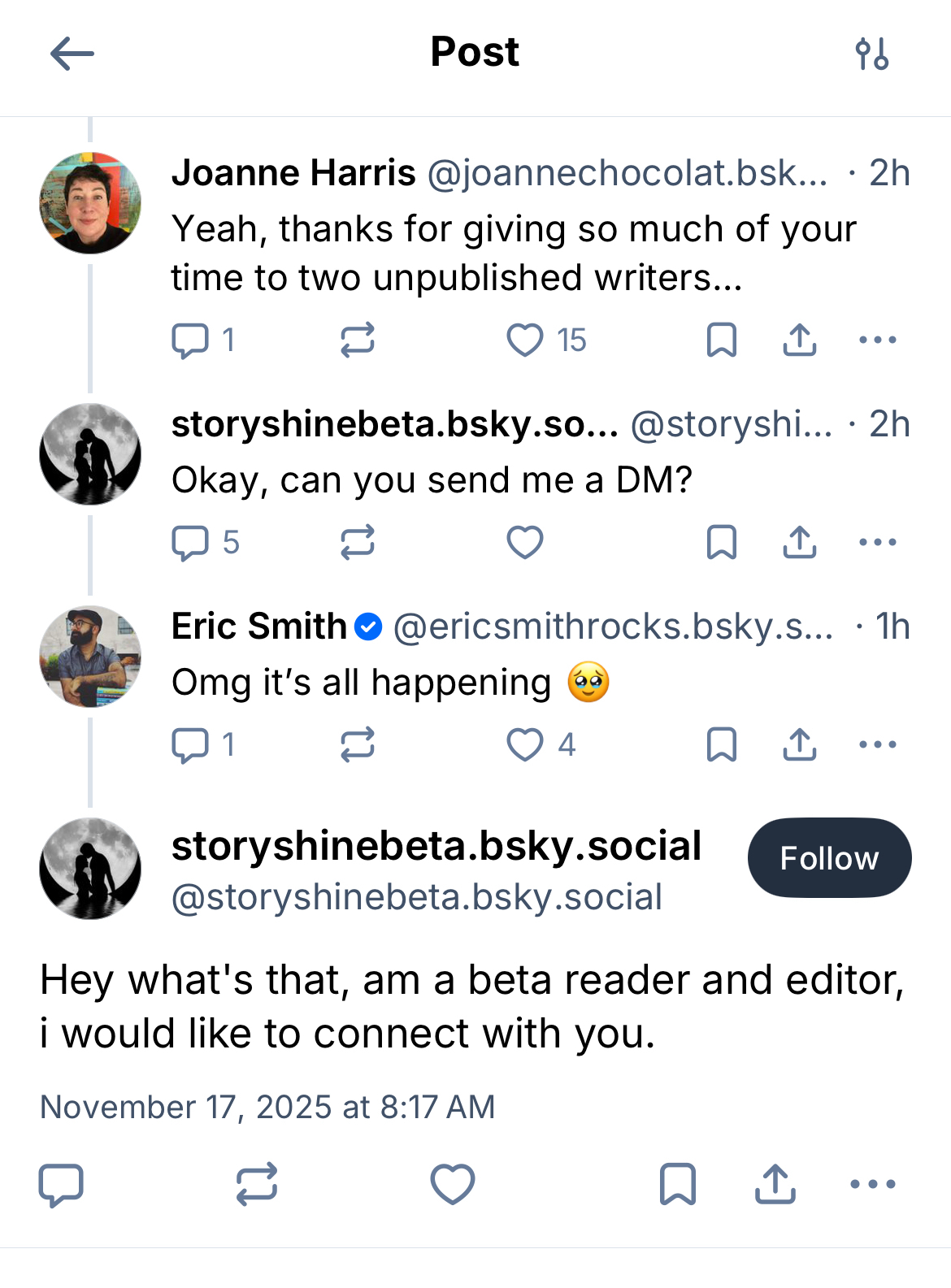951x1288 pixels.
Task: Like the main storyshinebeta post
Action: (x=453, y=1184)
